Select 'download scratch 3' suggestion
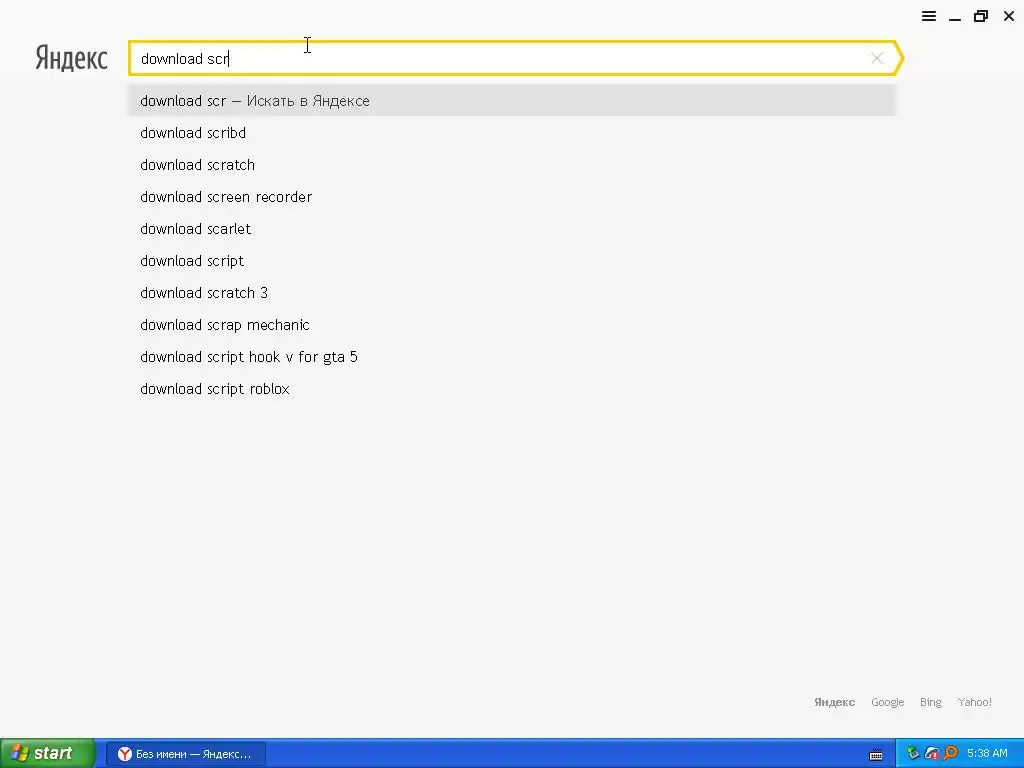Viewport: 1024px width, 768px height. coord(512,293)
